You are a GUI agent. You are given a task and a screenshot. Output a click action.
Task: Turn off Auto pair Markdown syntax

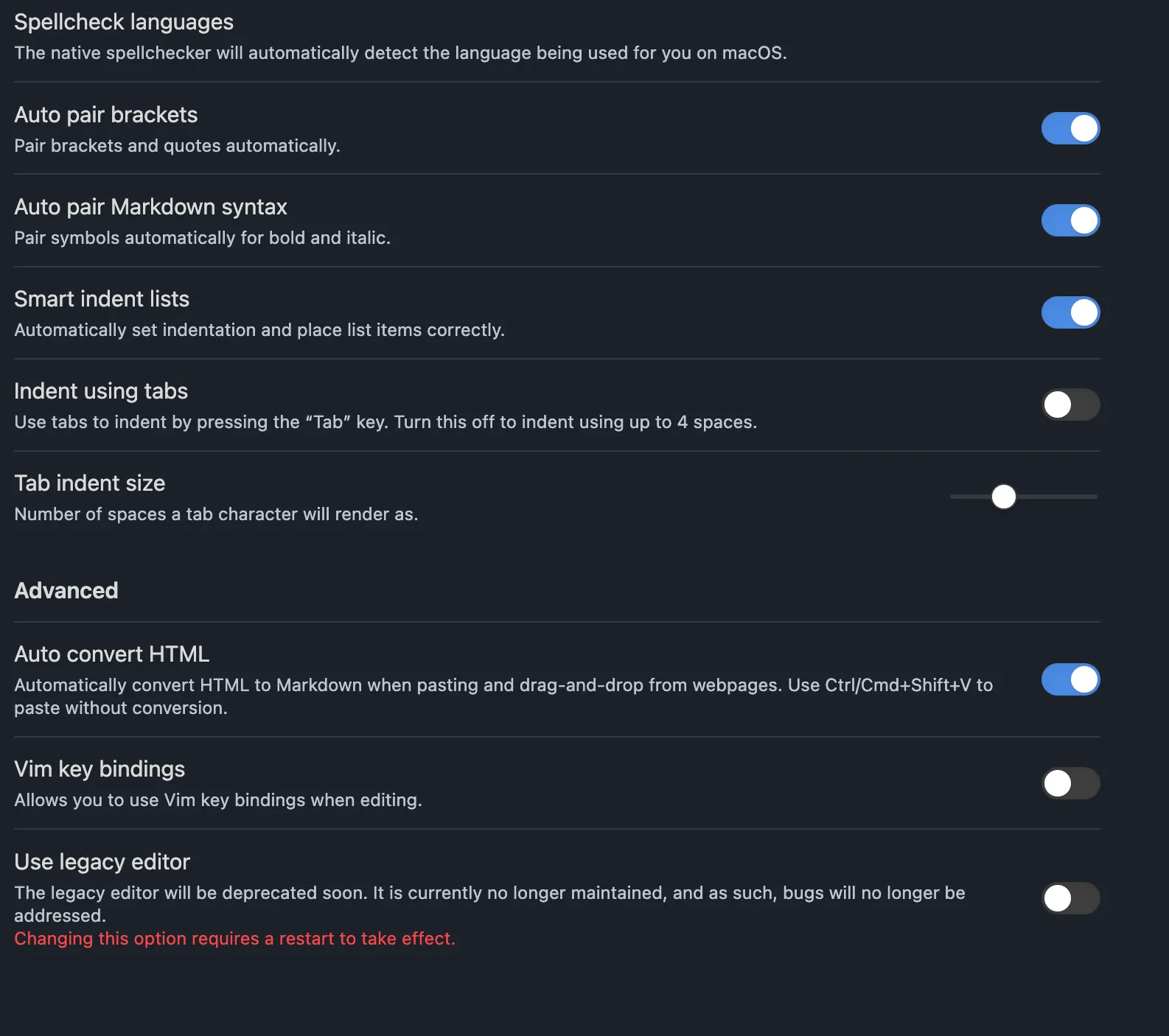click(x=1070, y=220)
